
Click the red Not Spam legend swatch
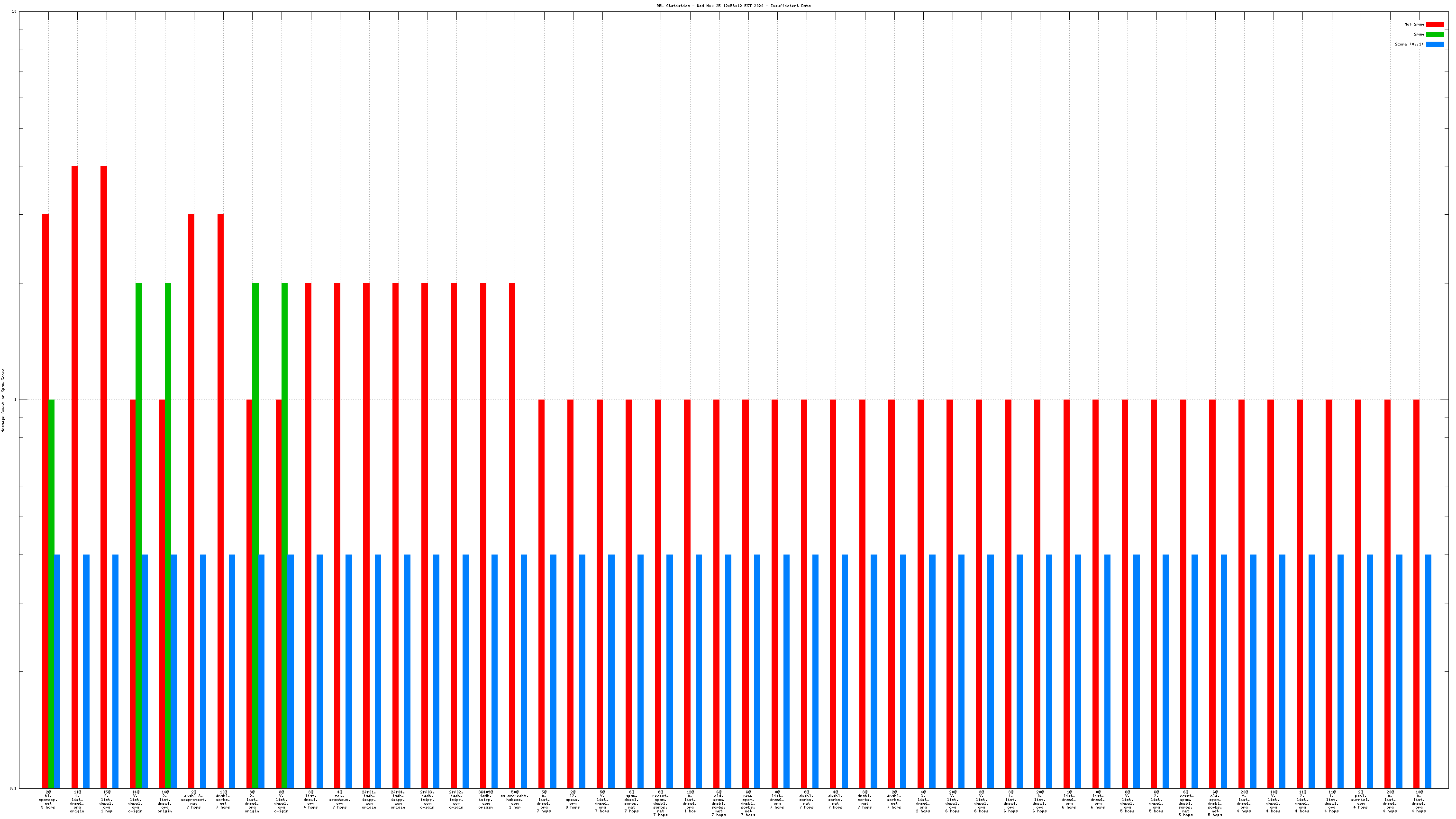(1435, 24)
